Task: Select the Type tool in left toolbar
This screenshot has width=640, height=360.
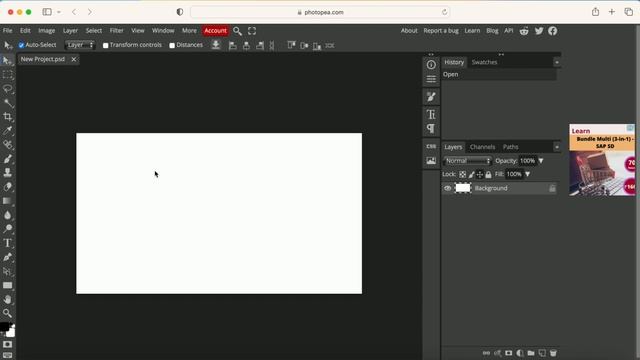Action: [x=7, y=243]
